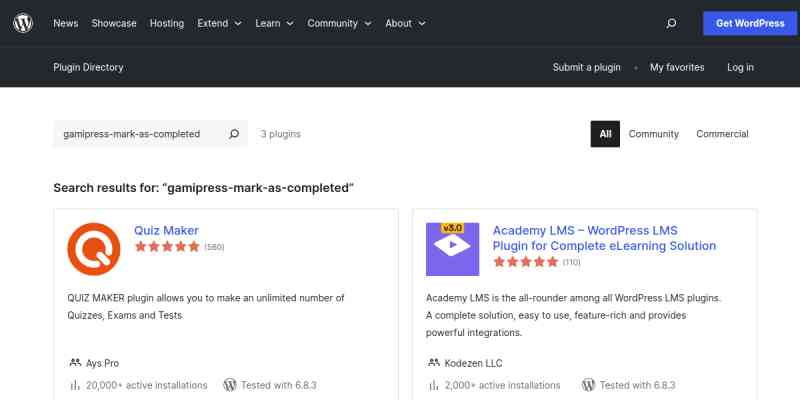800x400 pixels.
Task: Click the Academy LMS description text
Action: pyautogui.click(x=573, y=315)
